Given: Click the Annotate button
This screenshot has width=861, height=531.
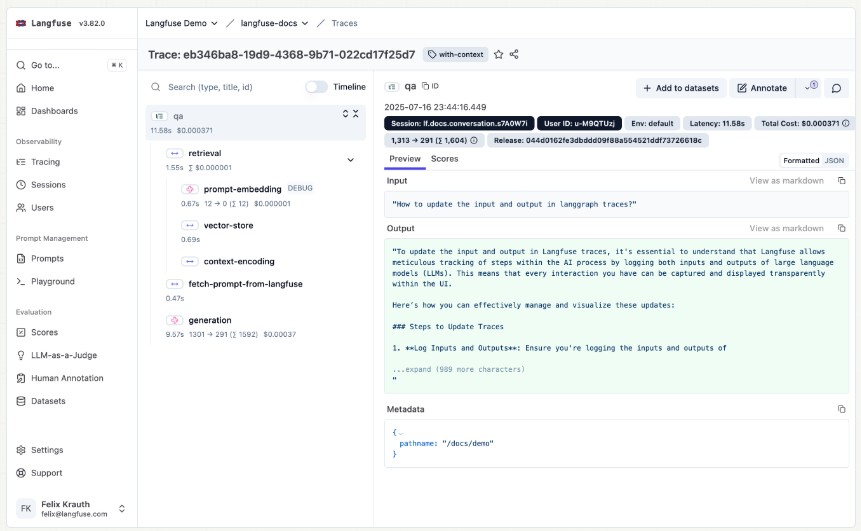Looking at the screenshot, I should point(762,88).
